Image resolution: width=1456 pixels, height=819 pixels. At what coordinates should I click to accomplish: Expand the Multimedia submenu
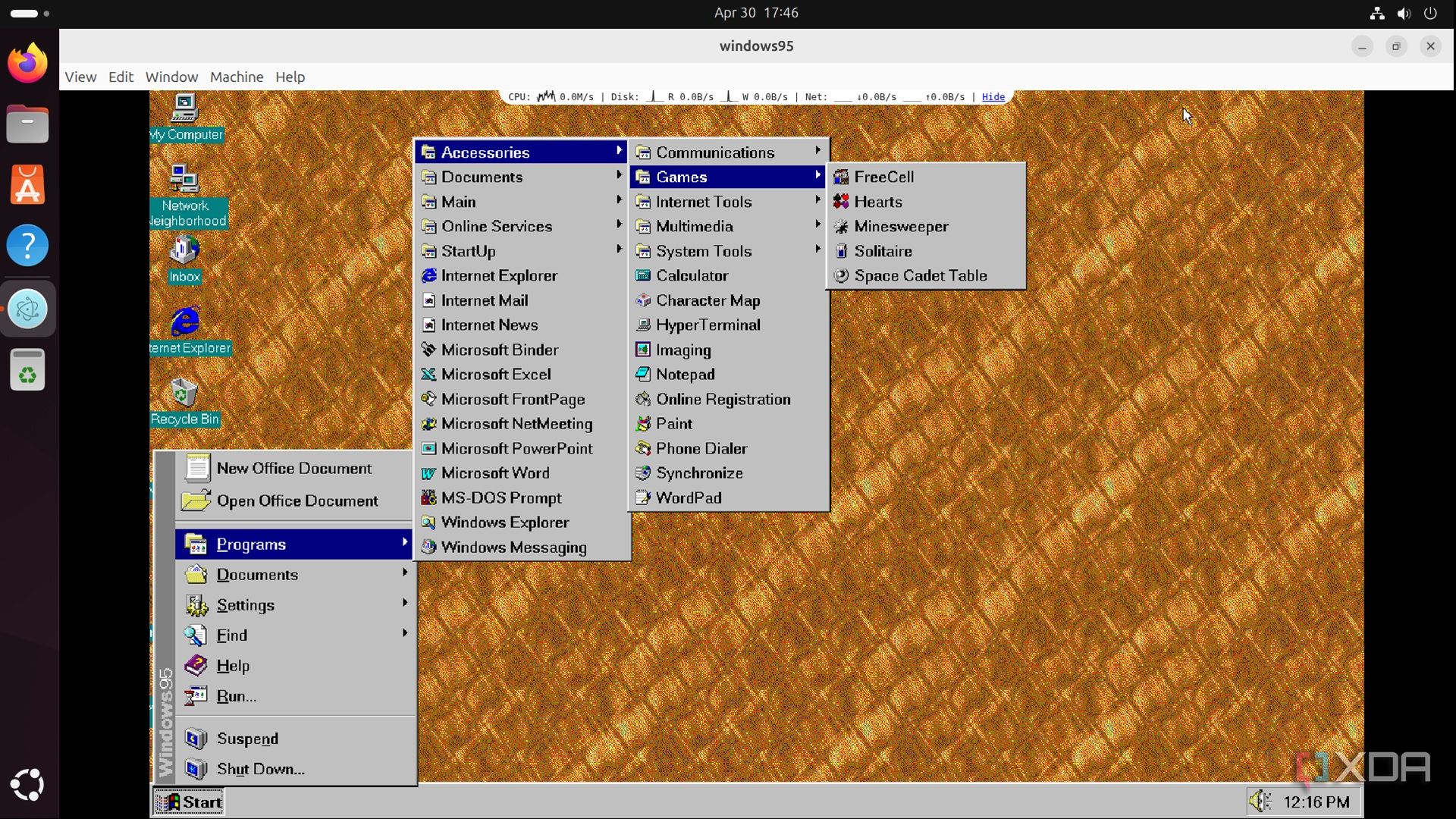coord(729,226)
